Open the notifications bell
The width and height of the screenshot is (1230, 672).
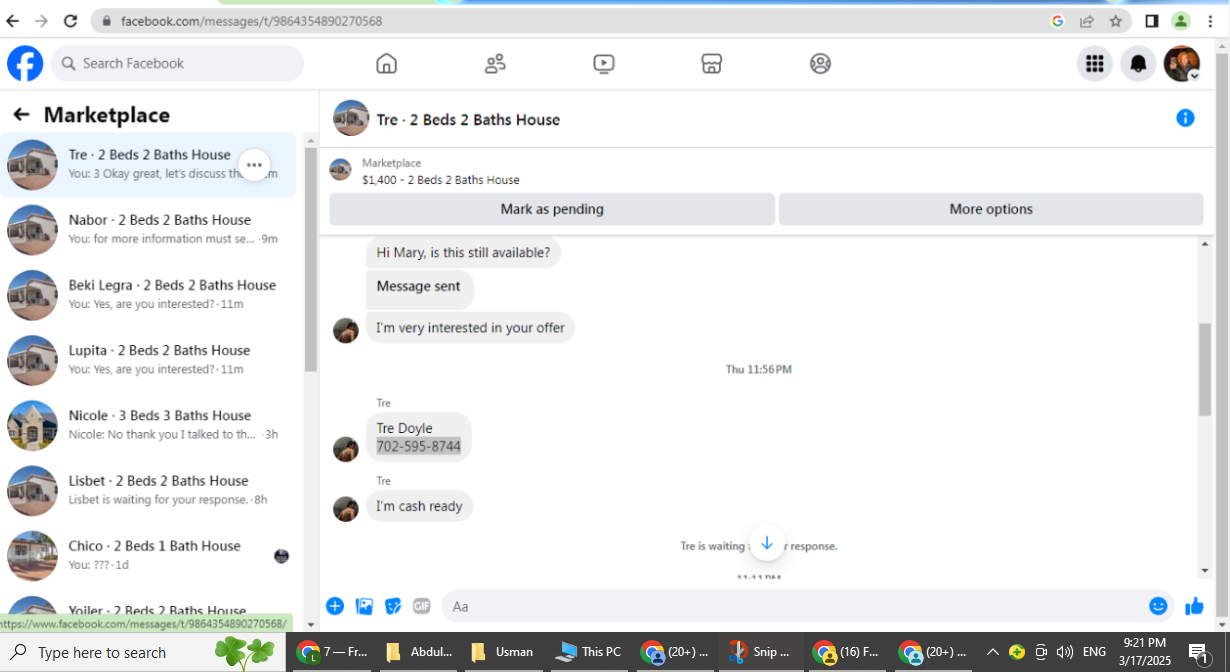point(1138,64)
